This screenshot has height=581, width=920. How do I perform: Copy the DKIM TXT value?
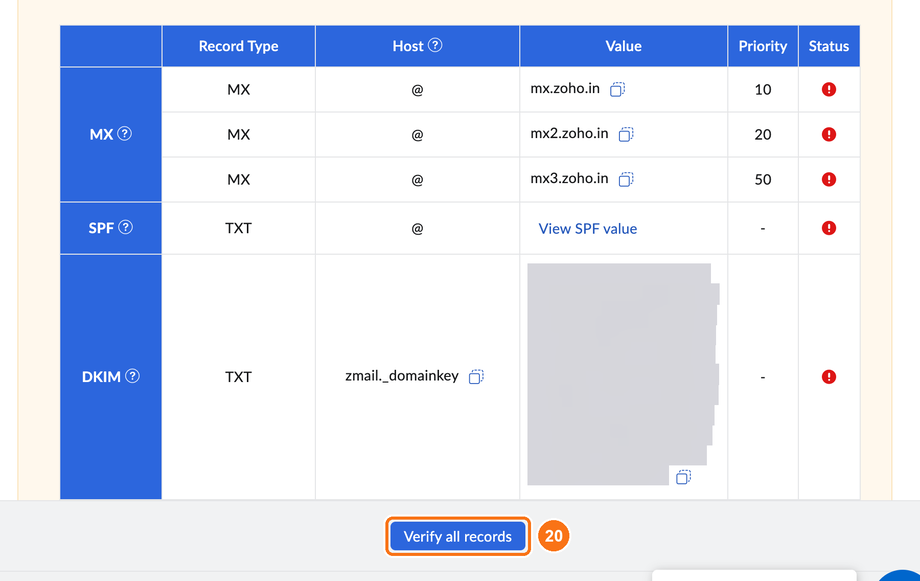[684, 477]
